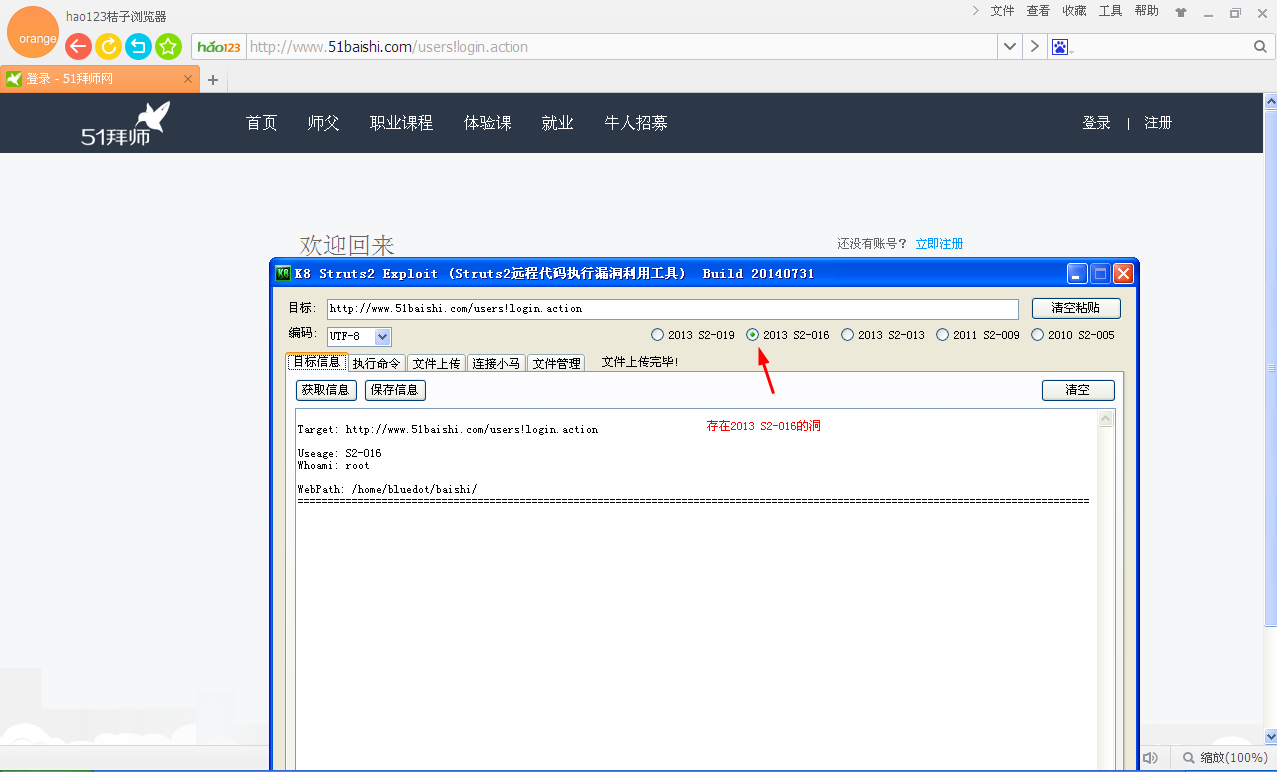Viewport: 1277px width, 772px height.
Task: Open the skin shirt icon
Action: point(1181,13)
